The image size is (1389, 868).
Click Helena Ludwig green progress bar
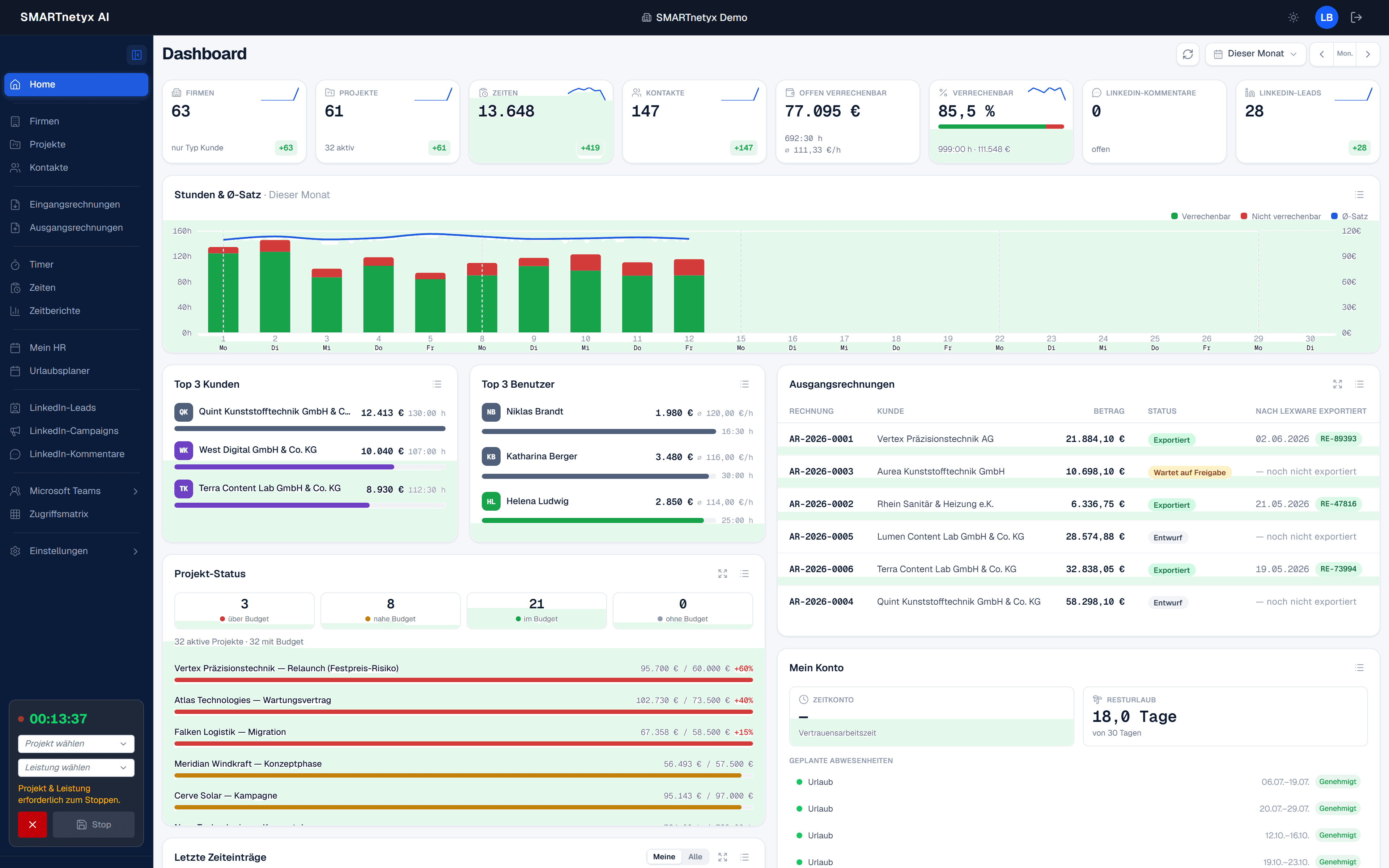(x=593, y=521)
